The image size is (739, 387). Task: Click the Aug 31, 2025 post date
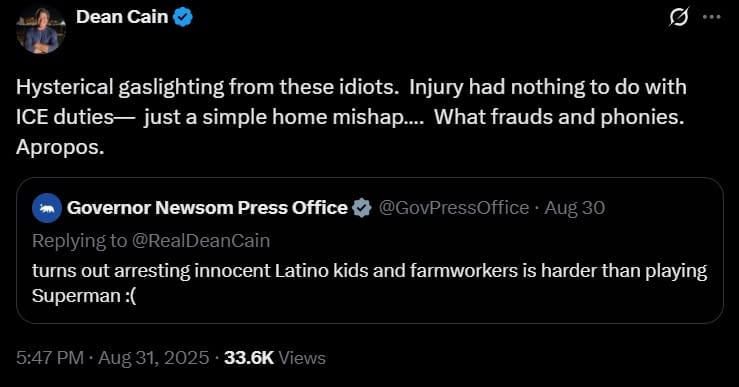tap(154, 358)
